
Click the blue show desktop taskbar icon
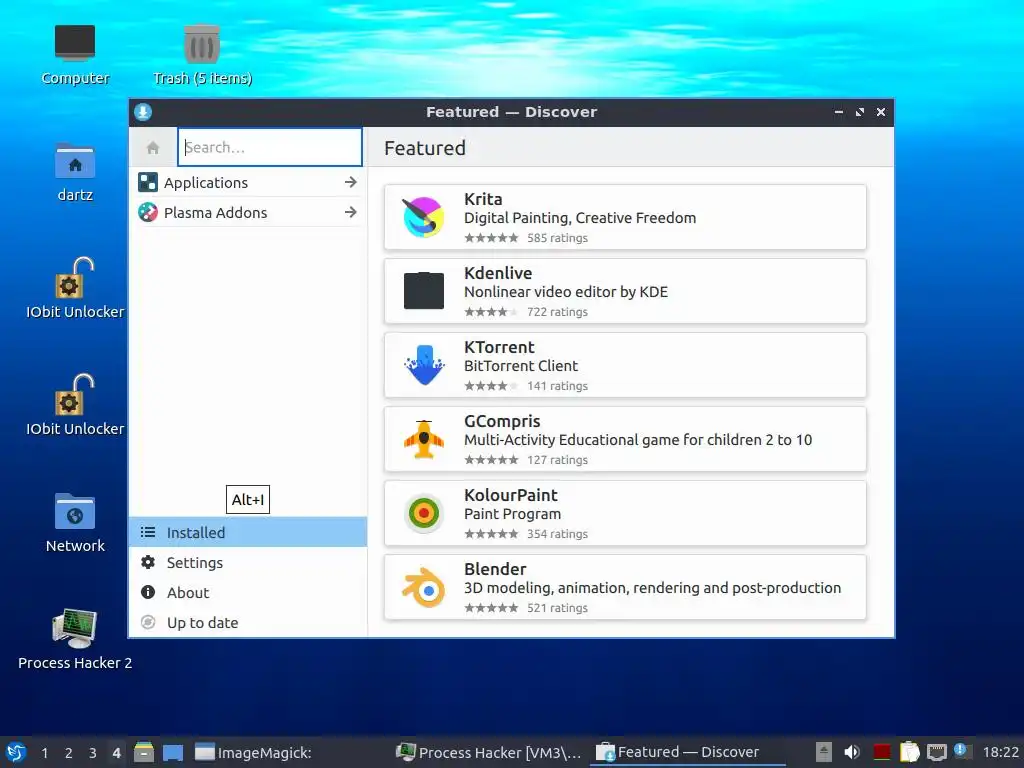pyautogui.click(x=172, y=752)
